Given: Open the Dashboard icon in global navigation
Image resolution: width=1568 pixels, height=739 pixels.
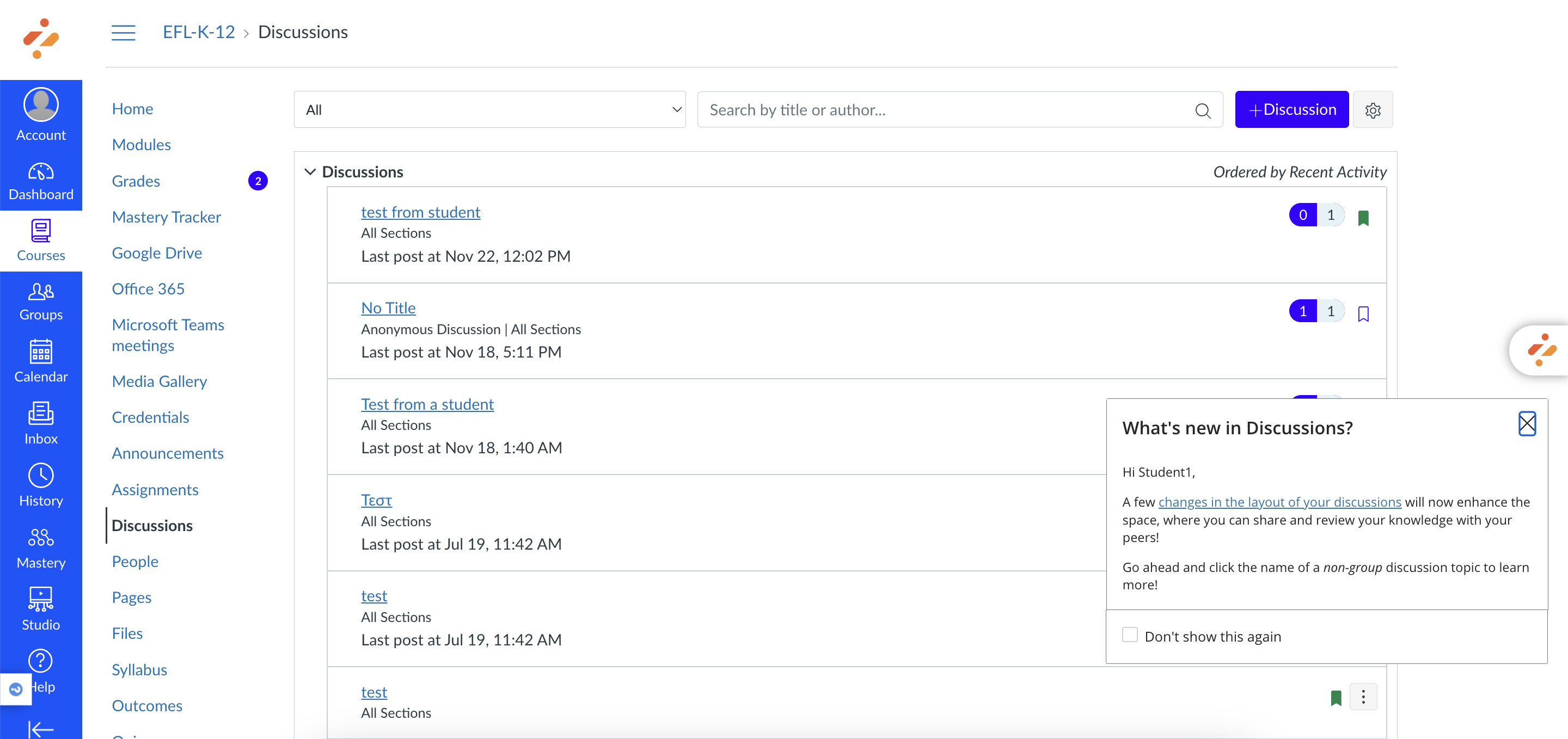Looking at the screenshot, I should [41, 172].
